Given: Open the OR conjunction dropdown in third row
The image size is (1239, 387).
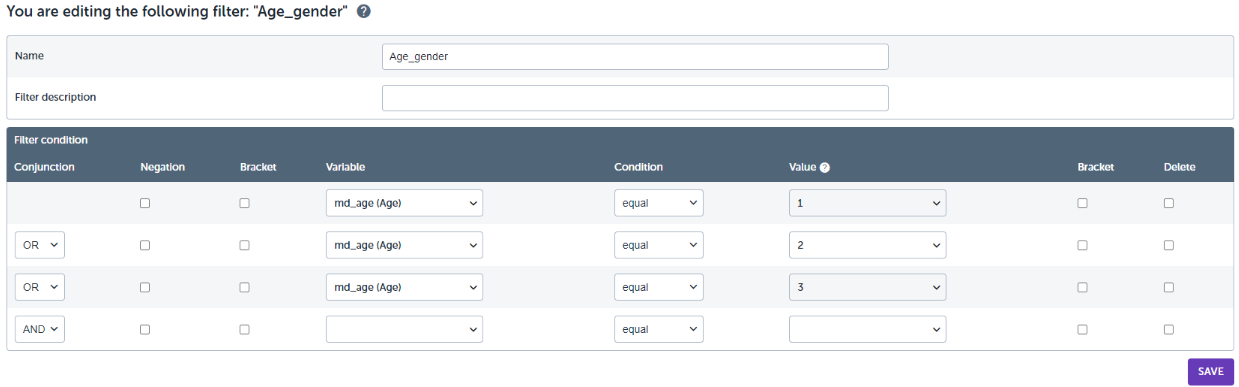Looking at the screenshot, I should click(40, 287).
